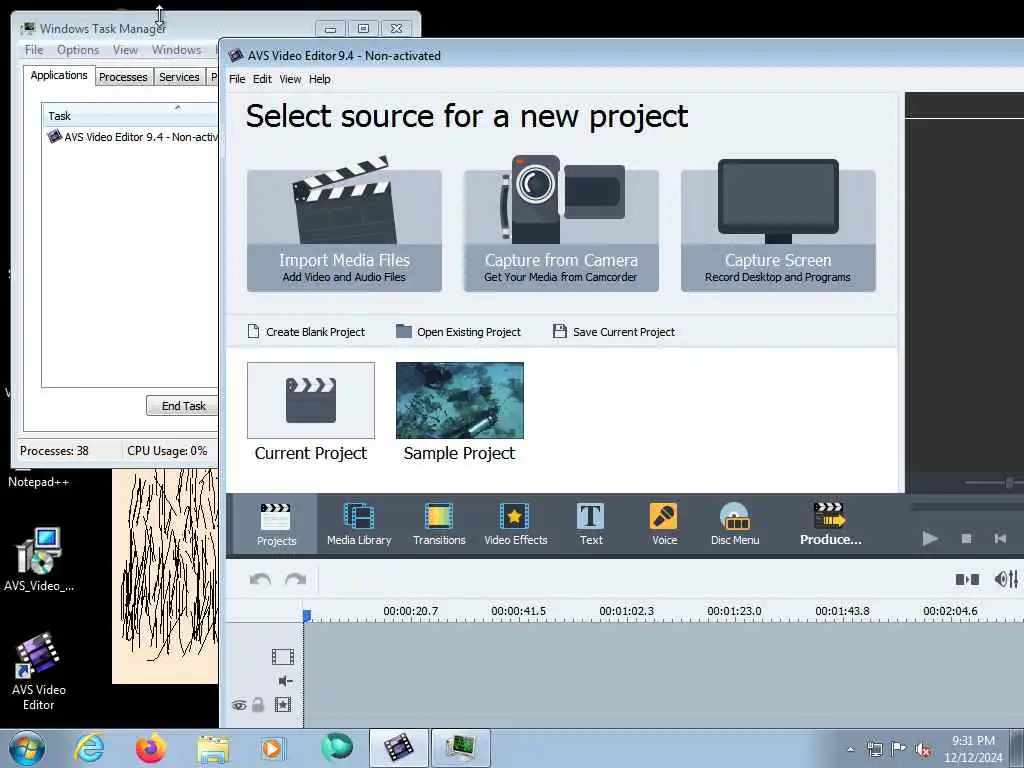Select the Current Project thumbnail
Screen dimensions: 1024x768
(x=311, y=400)
